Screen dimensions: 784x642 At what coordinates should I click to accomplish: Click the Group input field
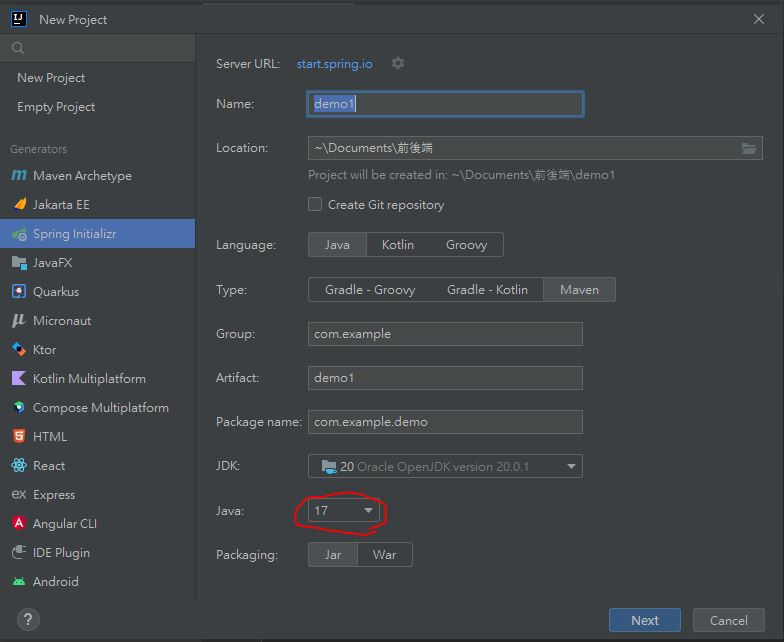(x=445, y=334)
